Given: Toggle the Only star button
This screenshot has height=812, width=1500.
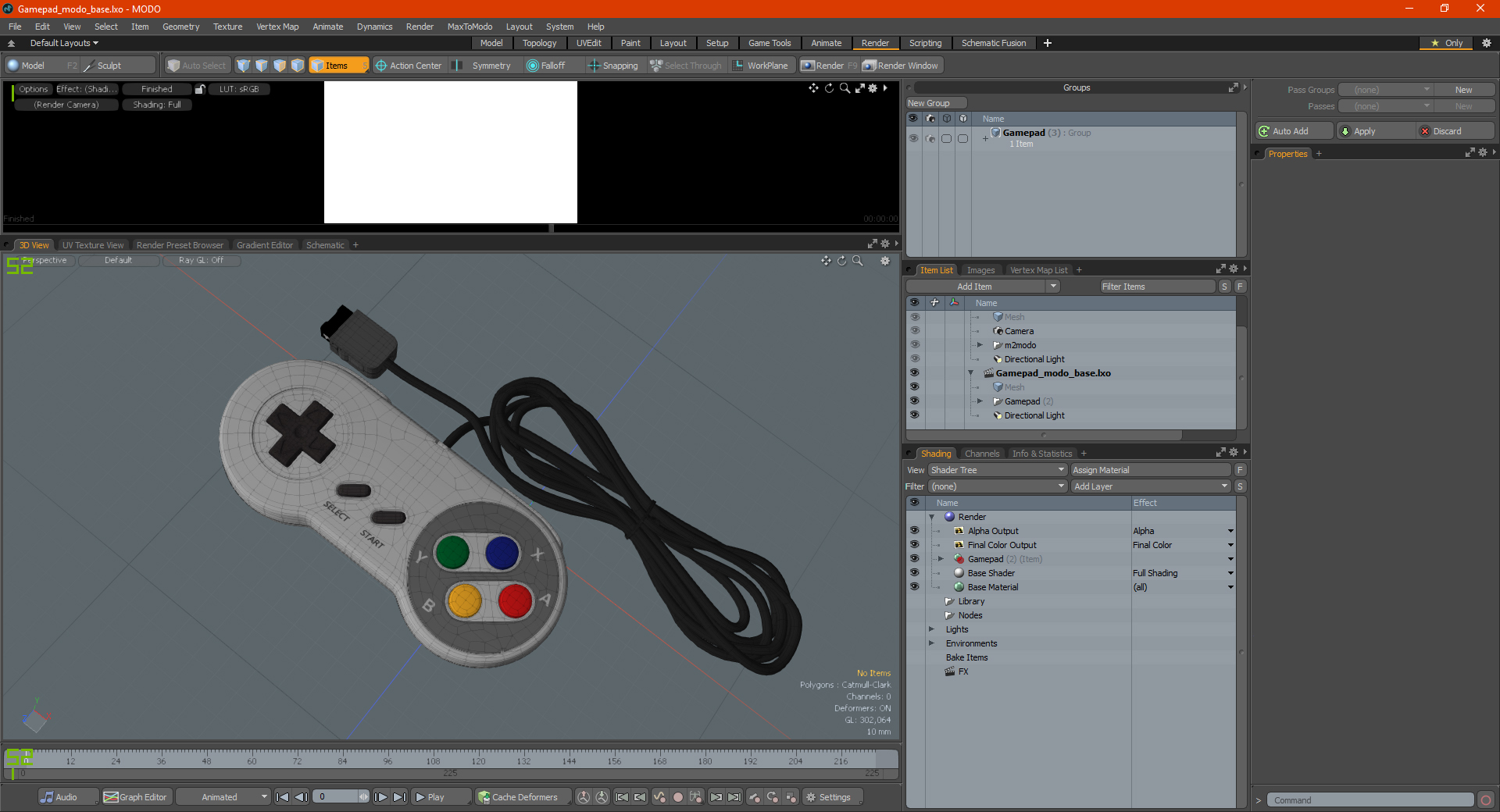Looking at the screenshot, I should [x=1446, y=43].
